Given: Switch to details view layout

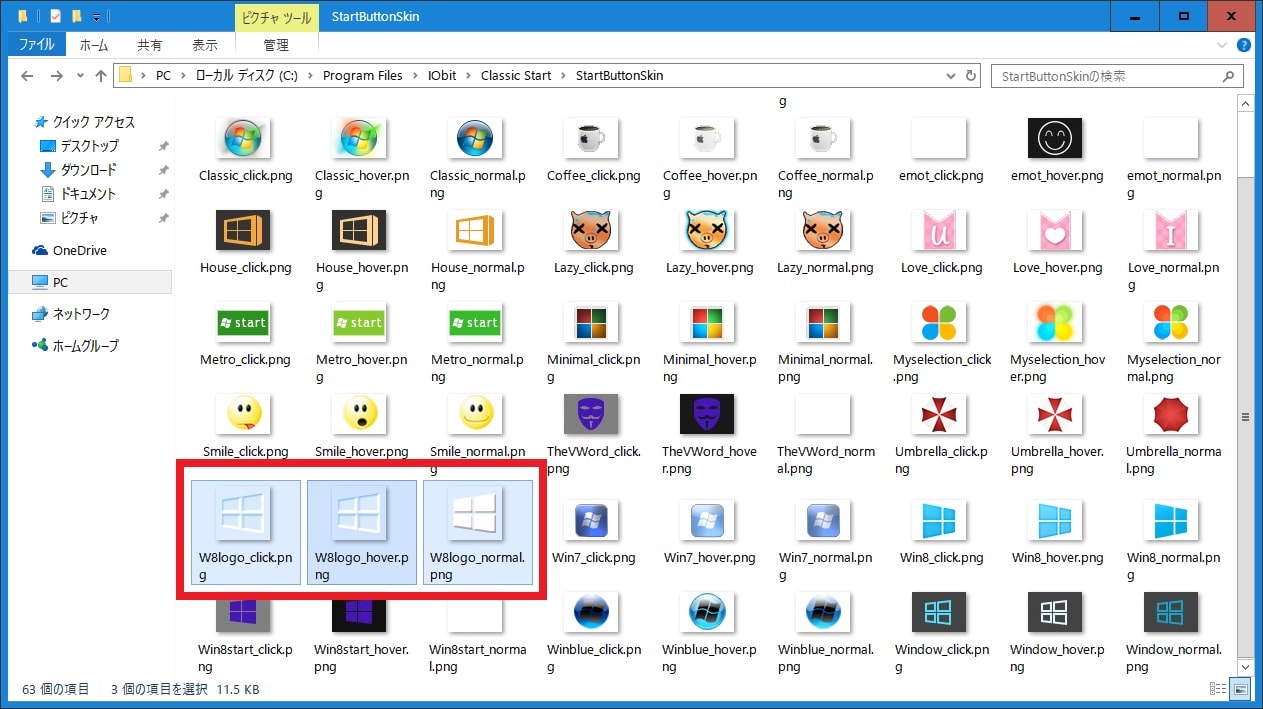Looking at the screenshot, I should tap(1218, 689).
